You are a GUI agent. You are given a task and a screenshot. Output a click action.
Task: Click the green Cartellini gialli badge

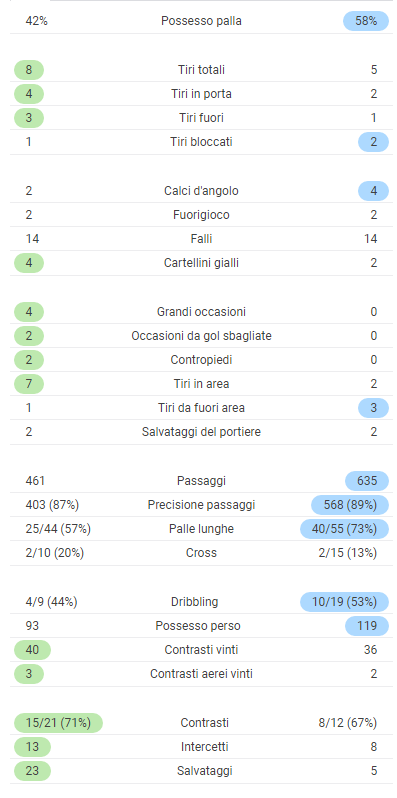(29, 263)
